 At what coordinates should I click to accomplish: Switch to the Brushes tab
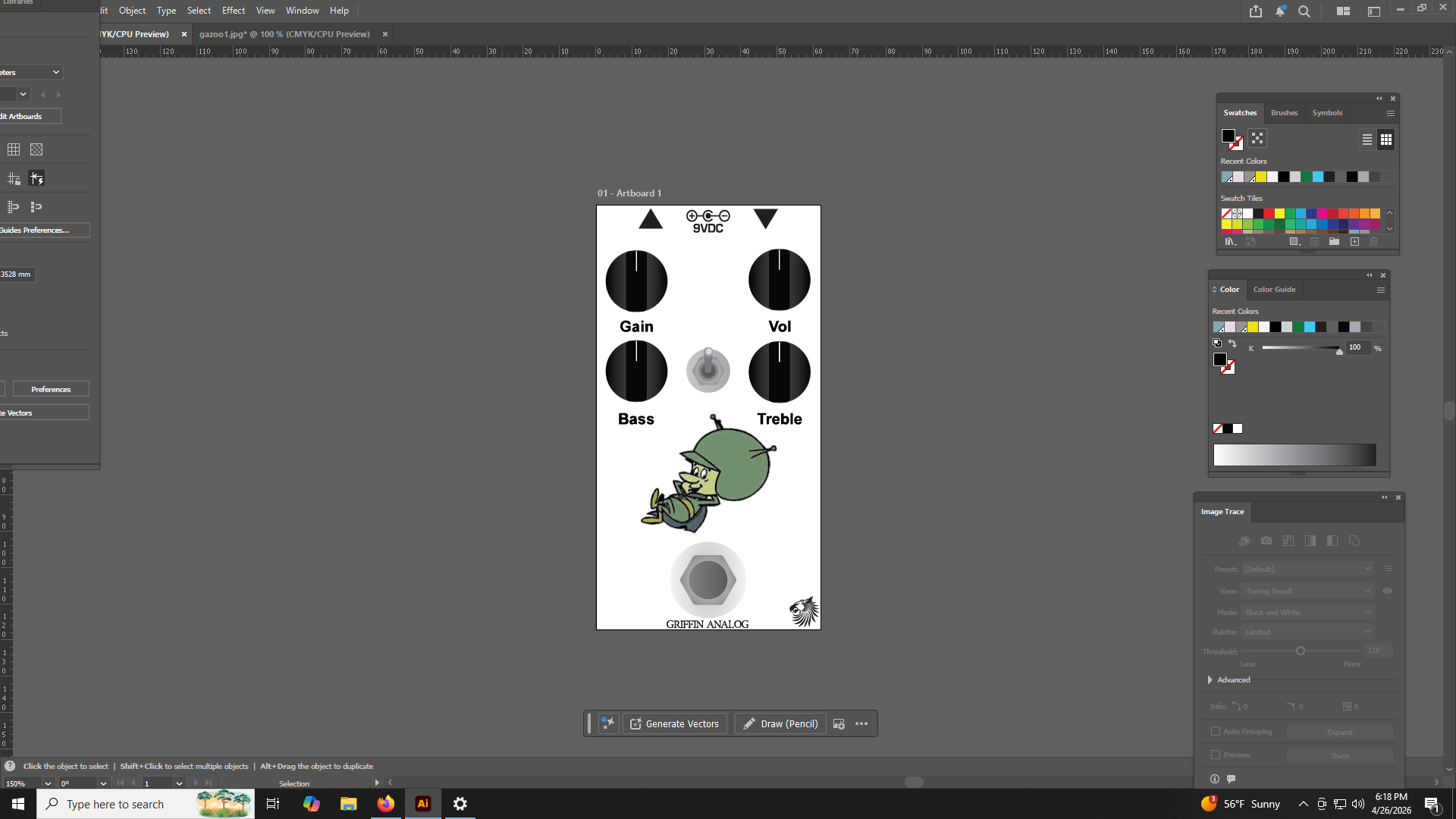1284,112
